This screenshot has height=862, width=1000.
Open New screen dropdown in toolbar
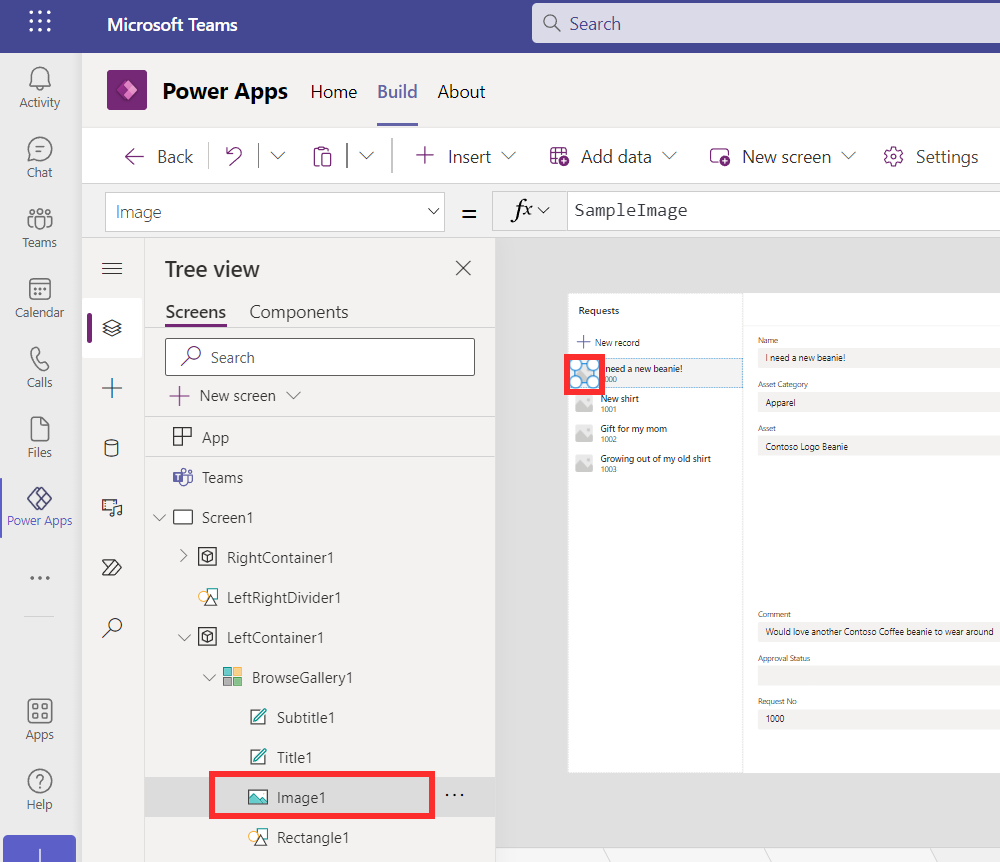click(x=783, y=156)
